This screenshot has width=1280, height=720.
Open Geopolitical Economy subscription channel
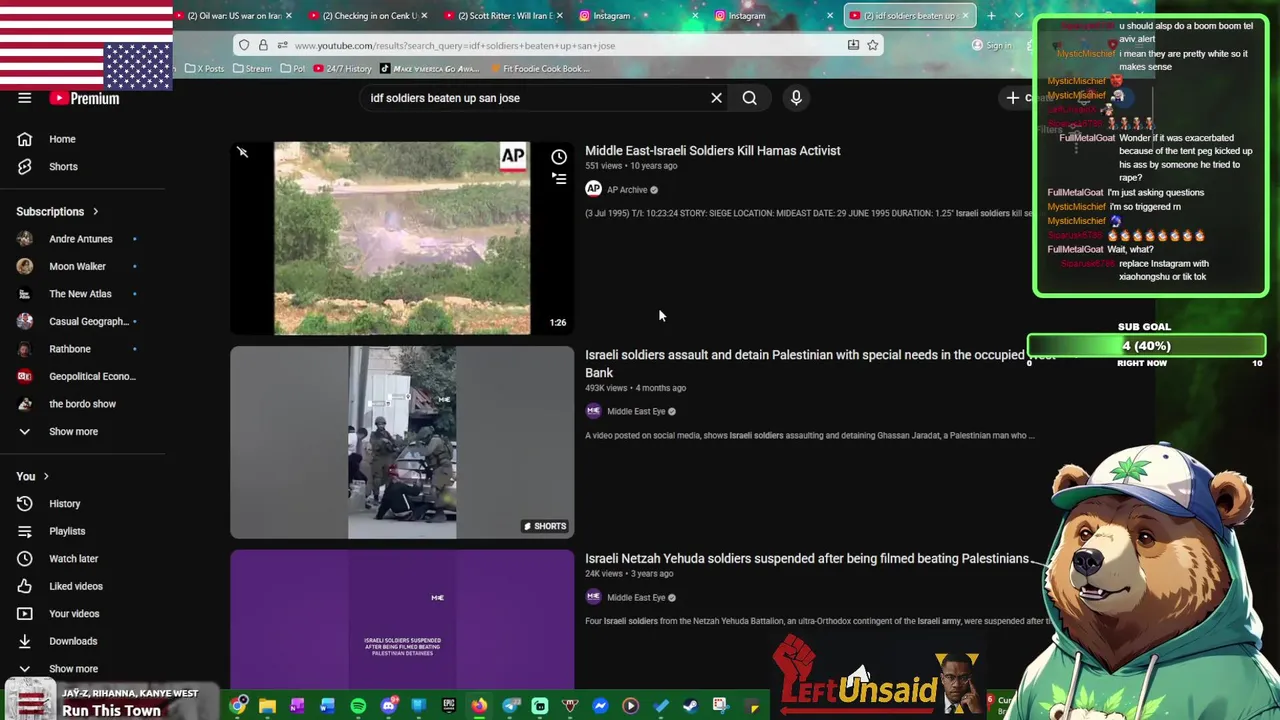click(x=91, y=377)
